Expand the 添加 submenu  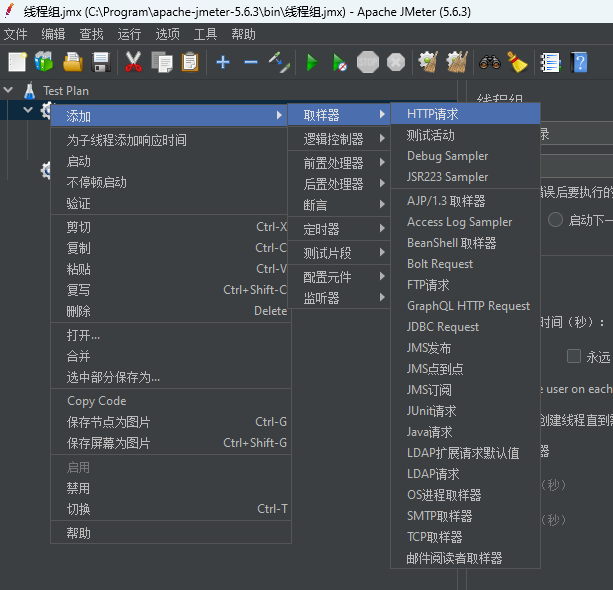pos(171,116)
